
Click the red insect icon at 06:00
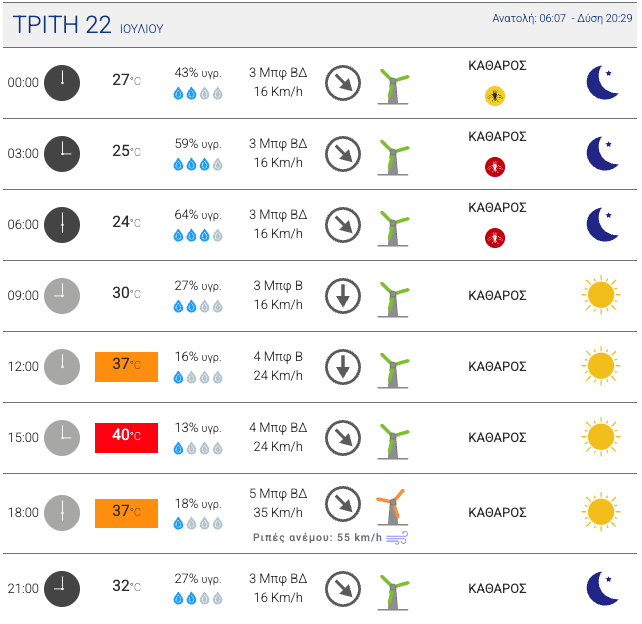click(494, 238)
